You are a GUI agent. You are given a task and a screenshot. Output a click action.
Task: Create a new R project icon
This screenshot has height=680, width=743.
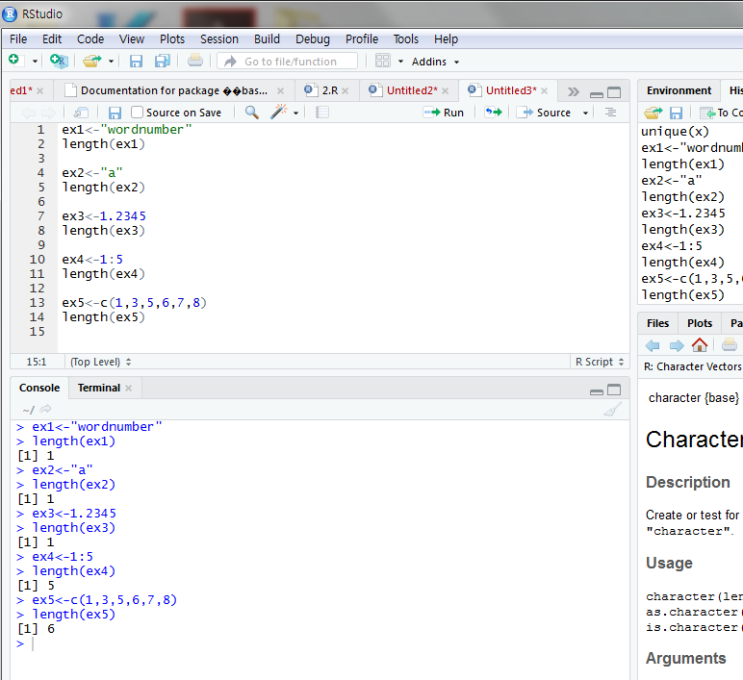59,61
